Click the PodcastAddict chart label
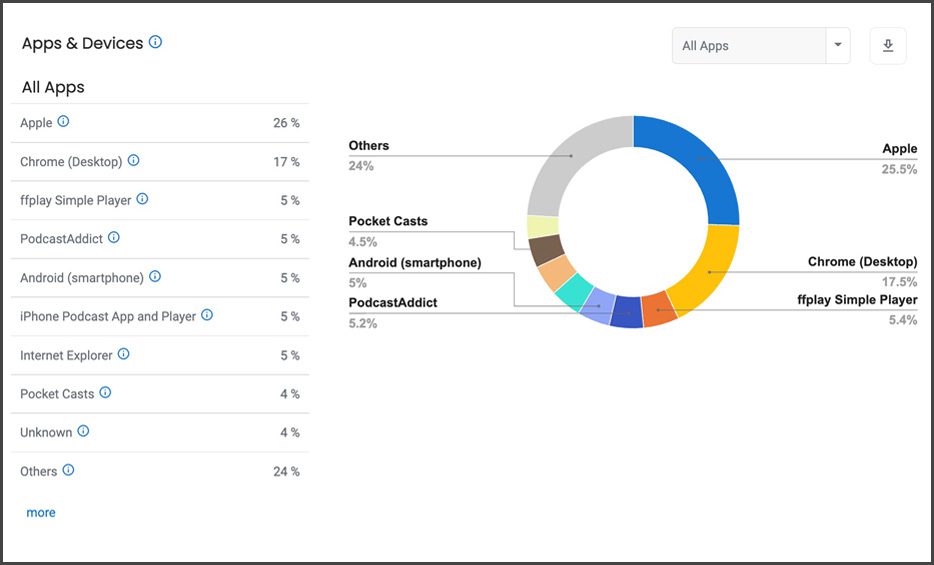Viewport: 934px width, 565px height. pyautogui.click(x=393, y=302)
